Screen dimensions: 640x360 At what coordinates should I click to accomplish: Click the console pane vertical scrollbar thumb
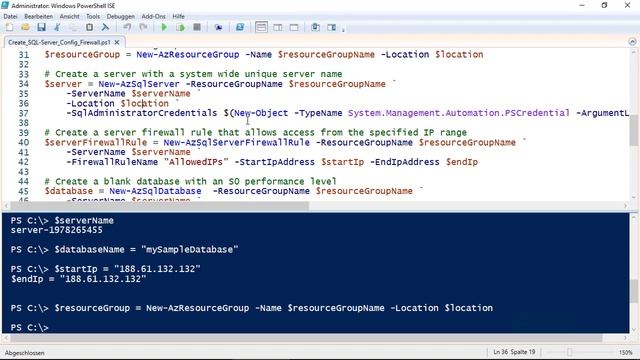click(x=633, y=291)
